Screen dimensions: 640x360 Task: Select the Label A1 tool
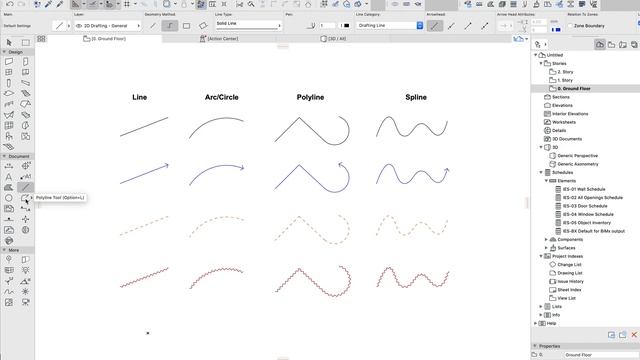(26, 177)
